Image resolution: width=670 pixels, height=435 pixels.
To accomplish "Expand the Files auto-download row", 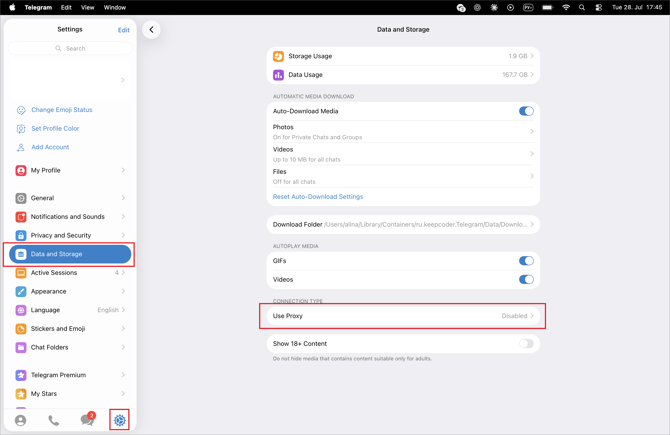I will pos(403,176).
